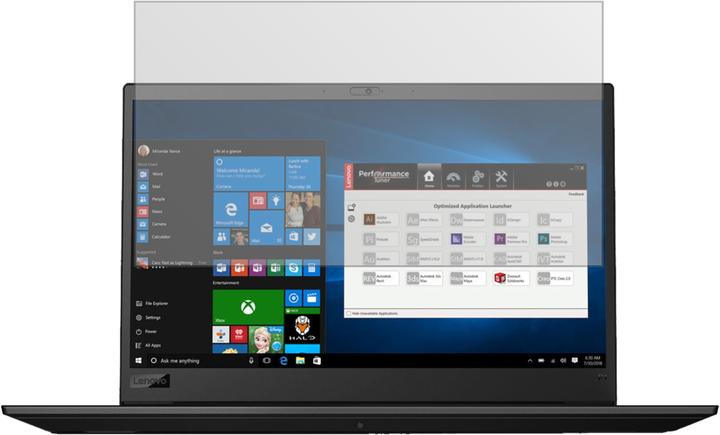The height and width of the screenshot is (435, 720).
Task: Open News from most used list
Action: pos(151,211)
